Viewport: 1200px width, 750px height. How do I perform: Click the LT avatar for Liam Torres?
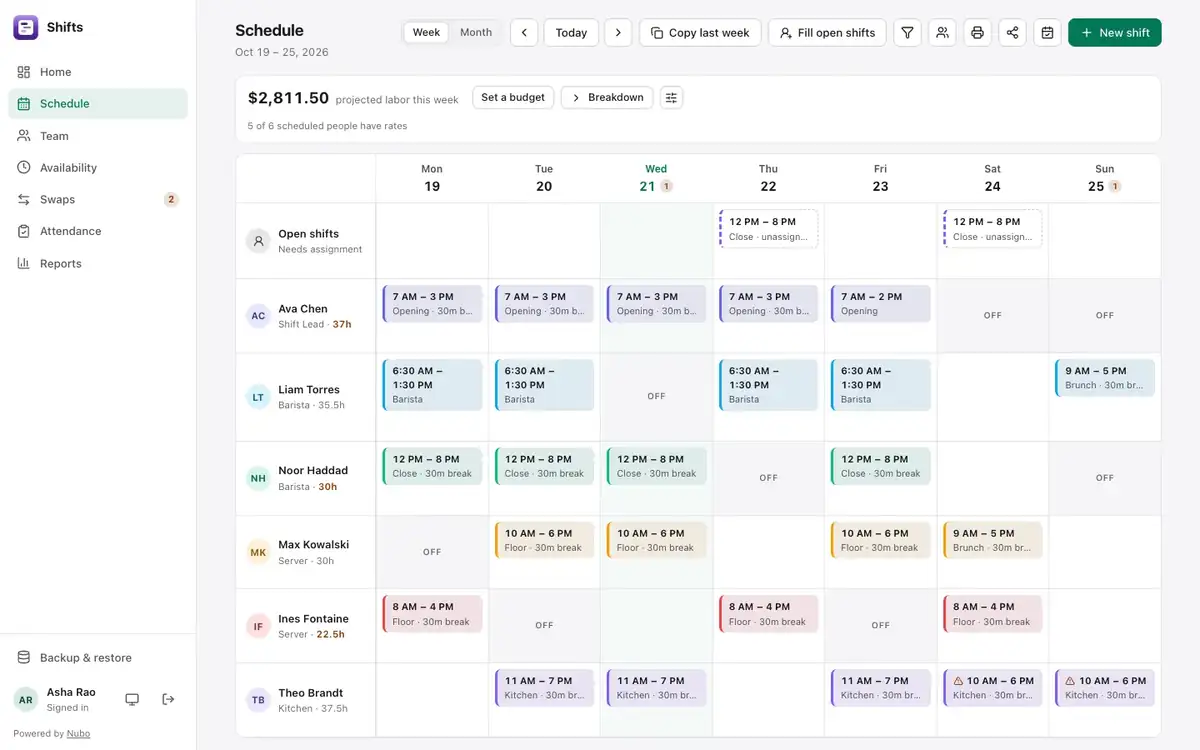258,397
